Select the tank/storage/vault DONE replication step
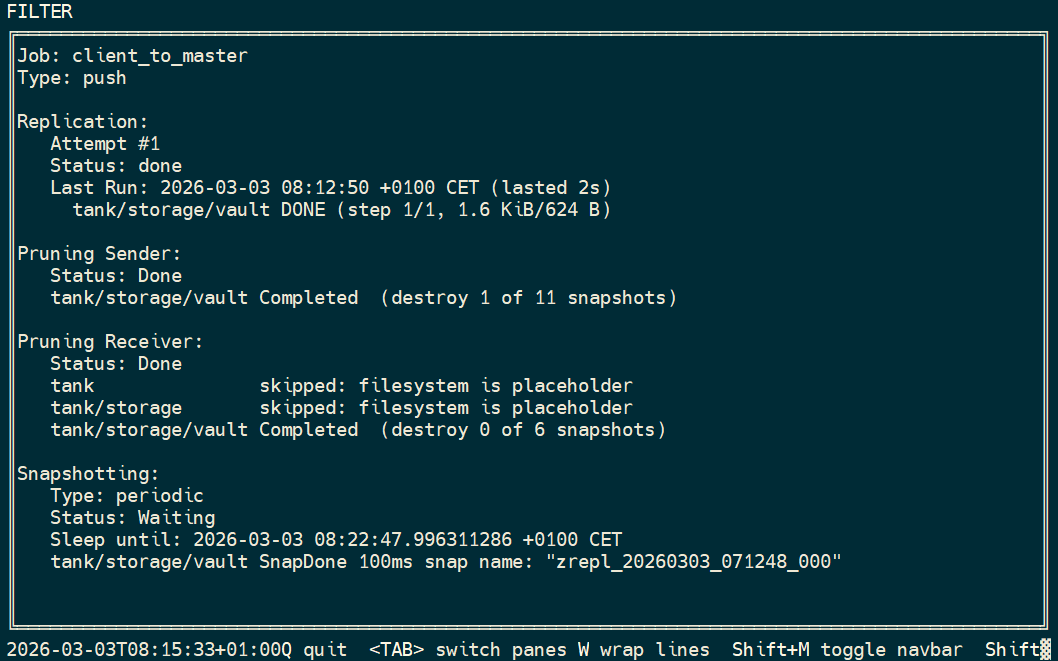The height and width of the screenshot is (661, 1058). point(341,210)
